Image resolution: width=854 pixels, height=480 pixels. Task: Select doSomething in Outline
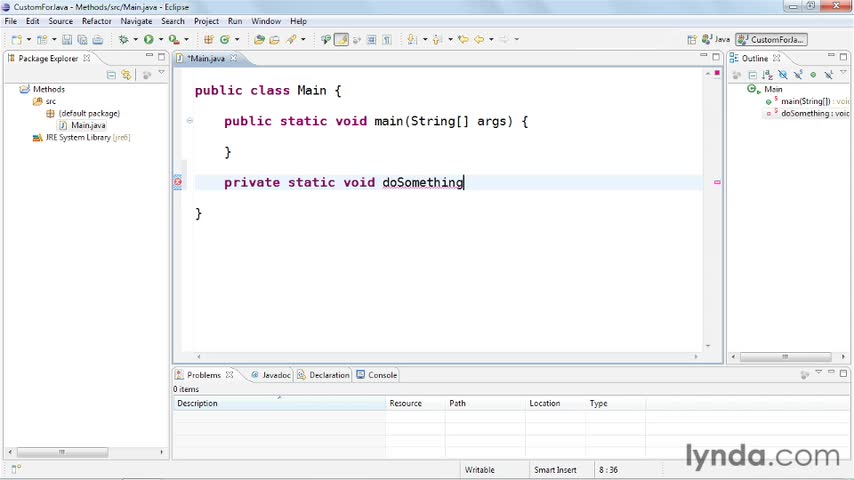coord(808,113)
